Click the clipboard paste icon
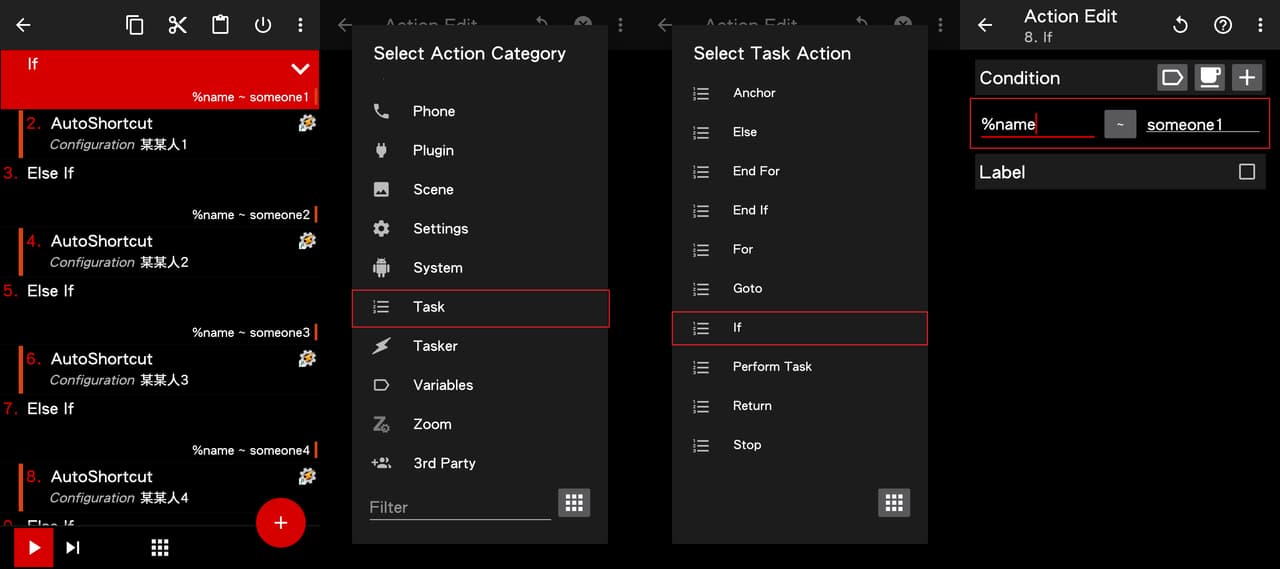This screenshot has height=569, width=1280. (221, 25)
